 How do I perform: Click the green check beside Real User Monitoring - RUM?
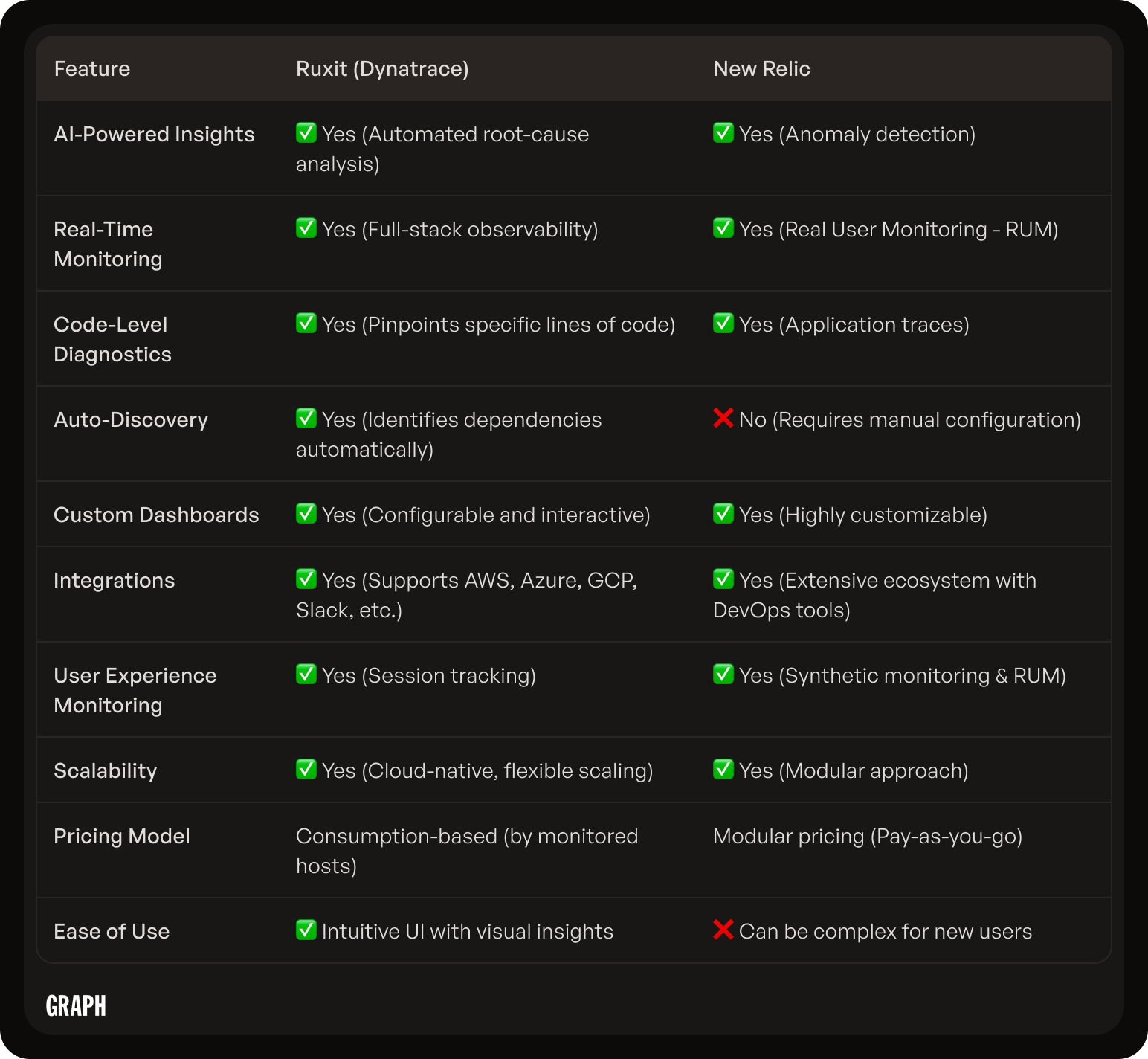point(723,228)
